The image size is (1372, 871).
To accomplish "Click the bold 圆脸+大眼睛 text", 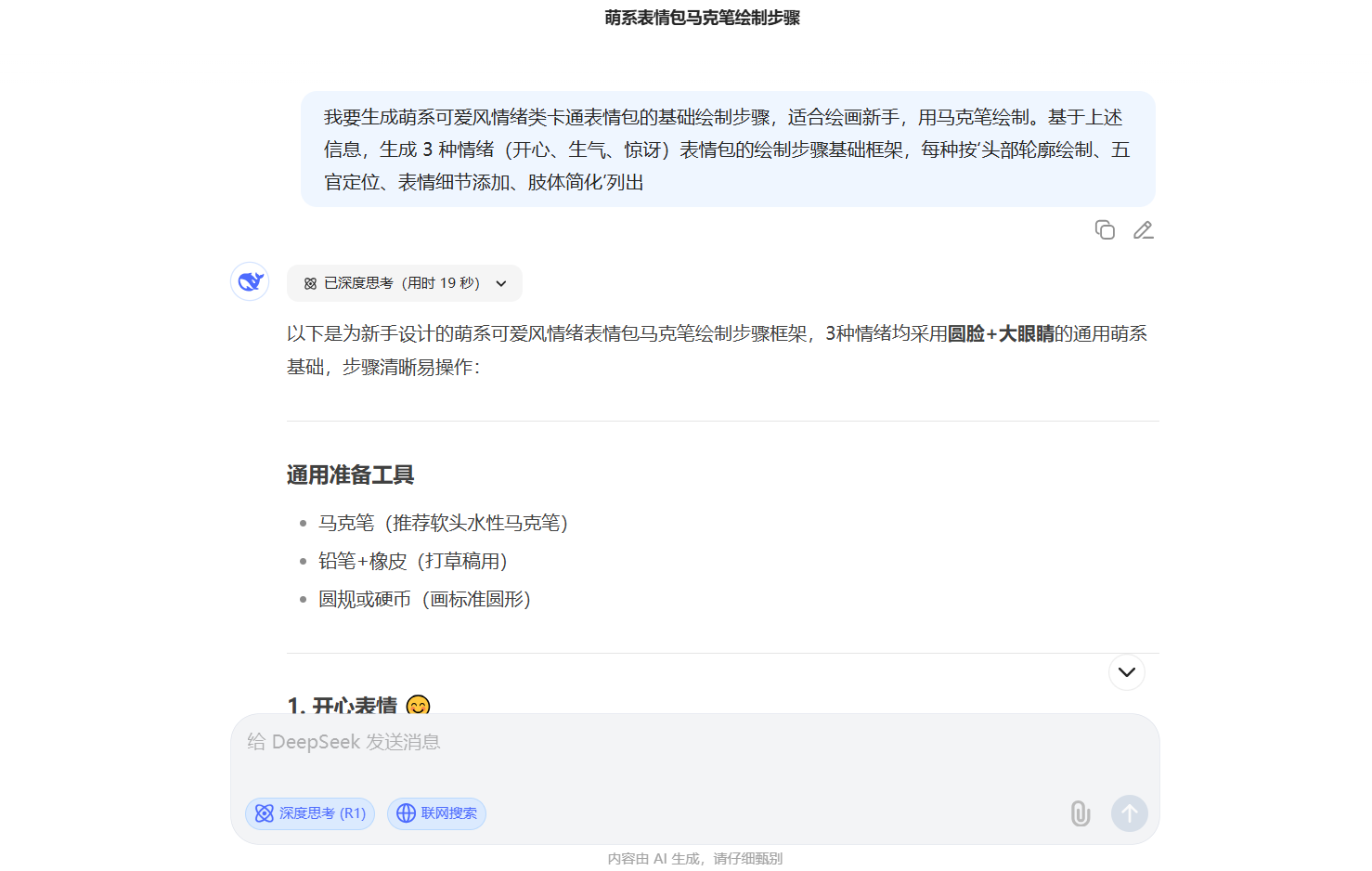I will (x=1000, y=334).
